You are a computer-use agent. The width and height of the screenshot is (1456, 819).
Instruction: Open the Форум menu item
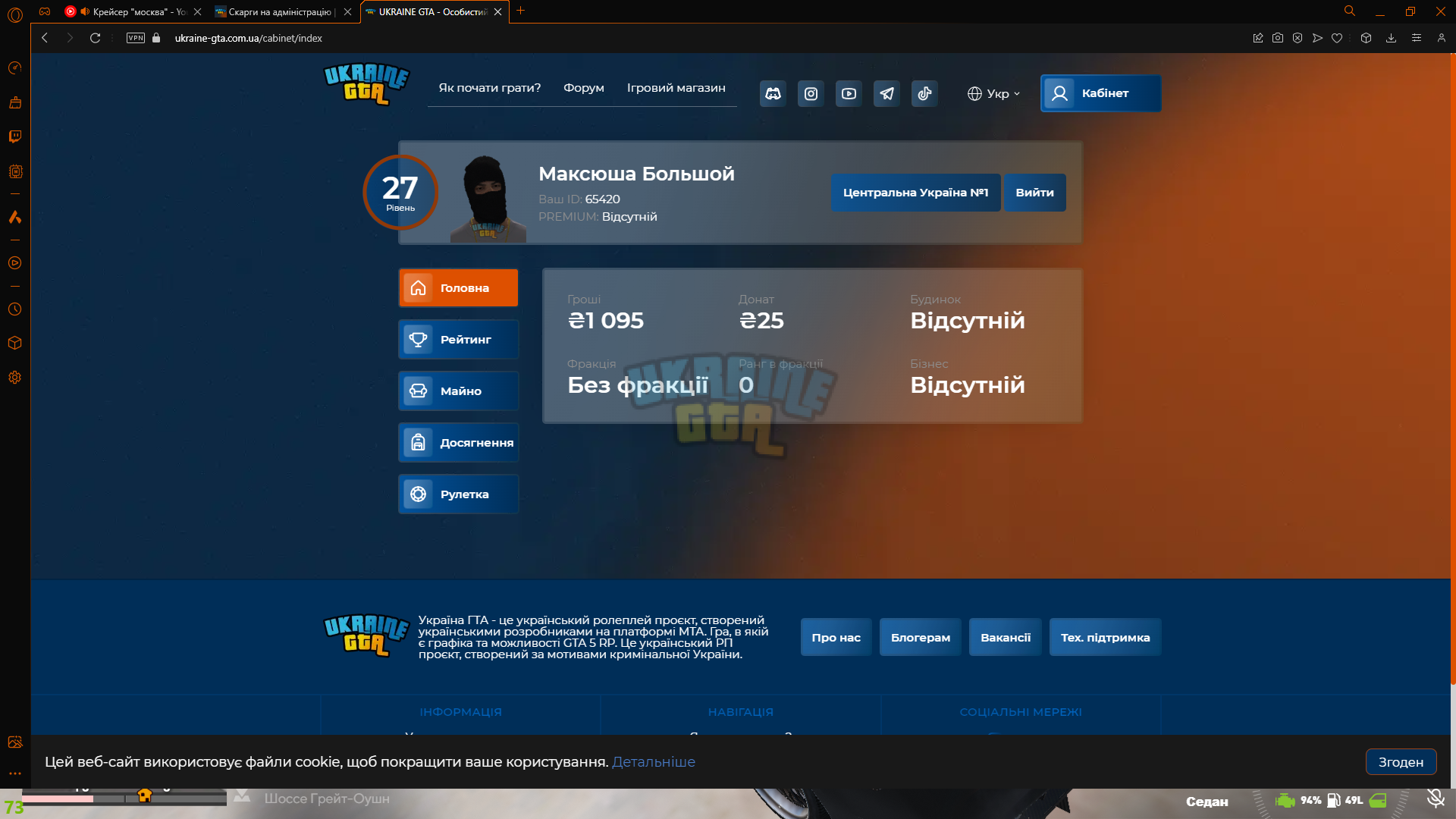tap(584, 88)
